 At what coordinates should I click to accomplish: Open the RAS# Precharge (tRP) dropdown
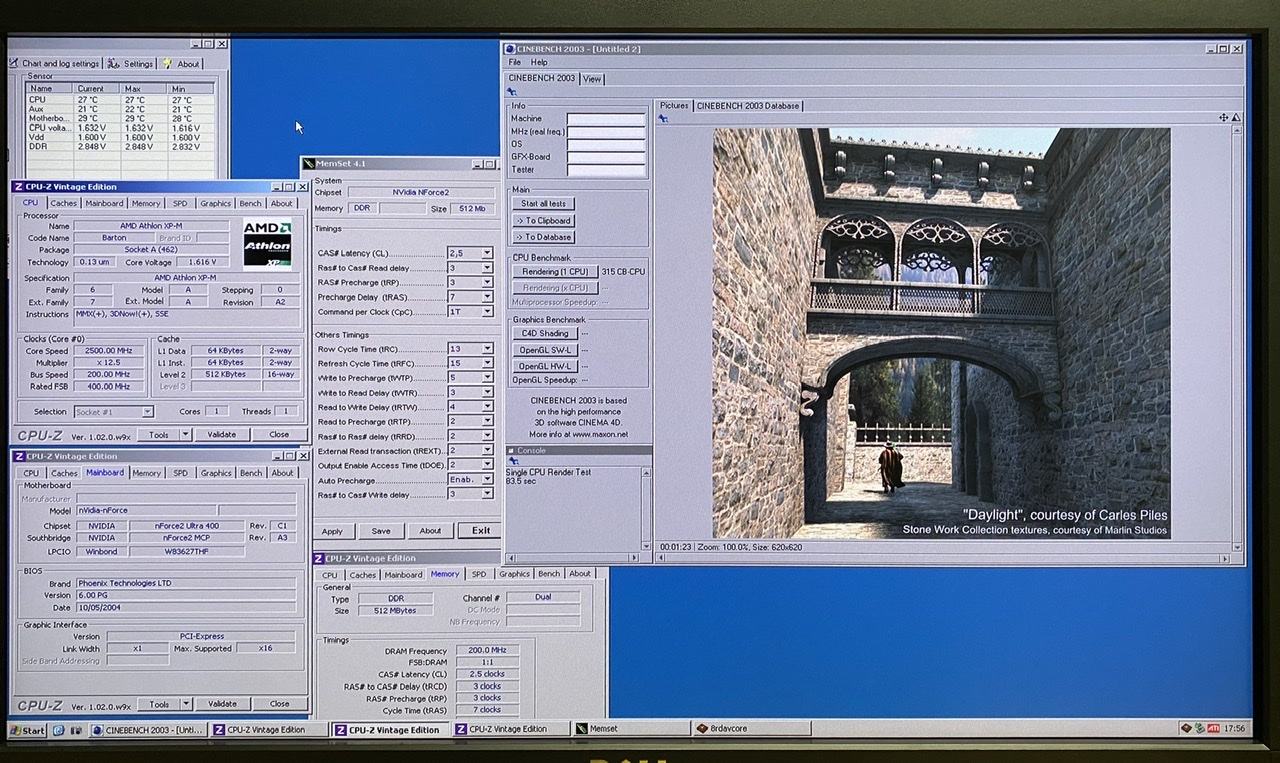[487, 283]
